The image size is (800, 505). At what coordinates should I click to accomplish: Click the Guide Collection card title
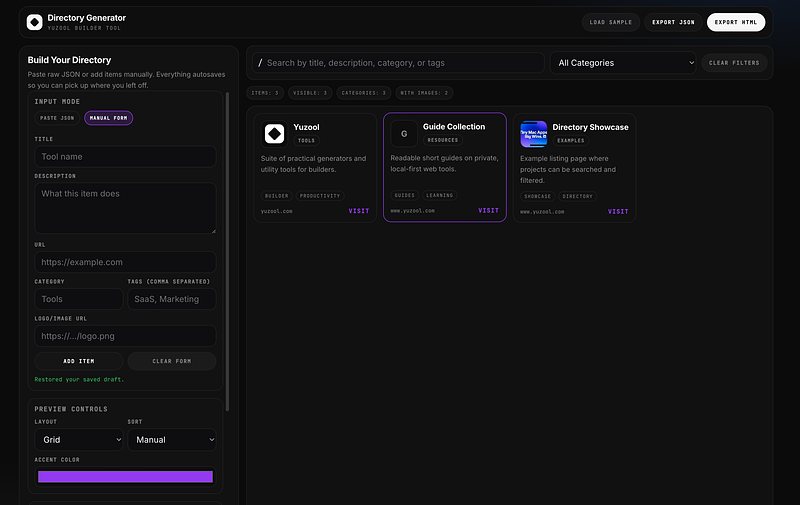click(454, 127)
